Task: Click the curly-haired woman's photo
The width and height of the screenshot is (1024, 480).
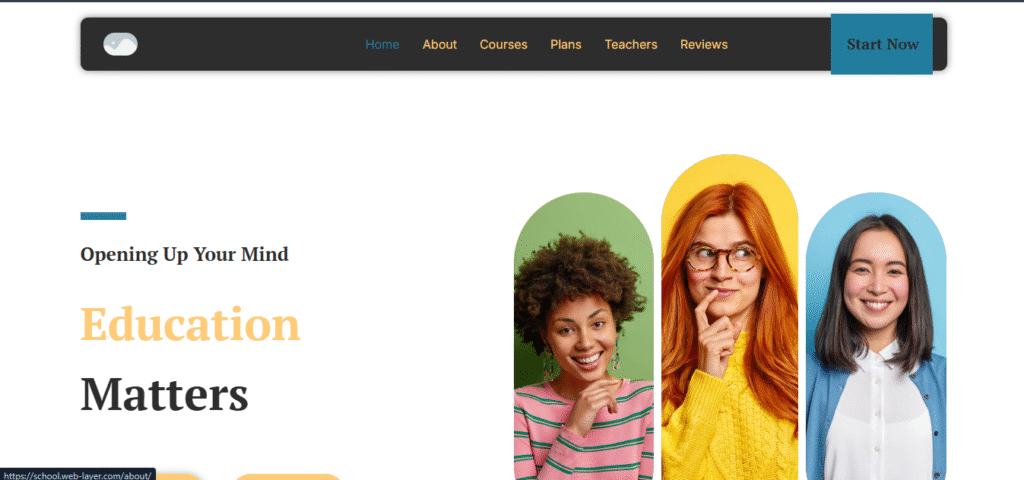Action: point(583,336)
